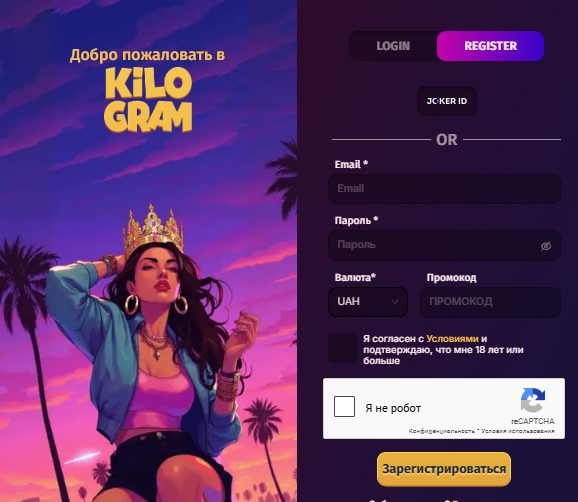Click the KILO GRAM logo

pyautogui.click(x=148, y=100)
